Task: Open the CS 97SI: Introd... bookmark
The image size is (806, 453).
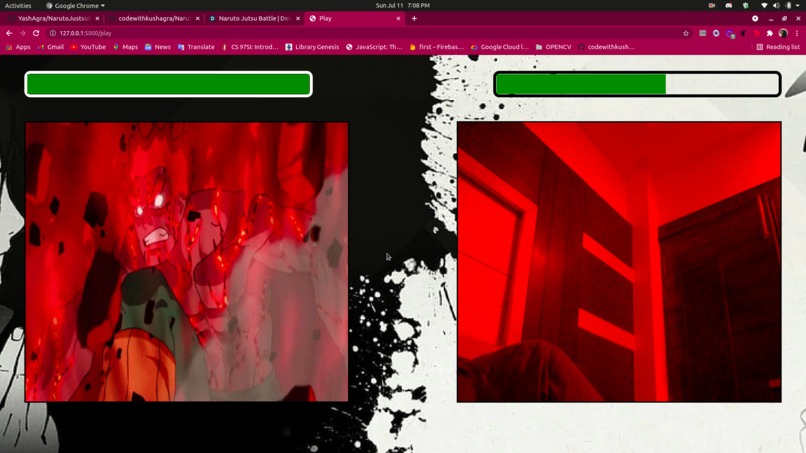Action: tap(250, 47)
